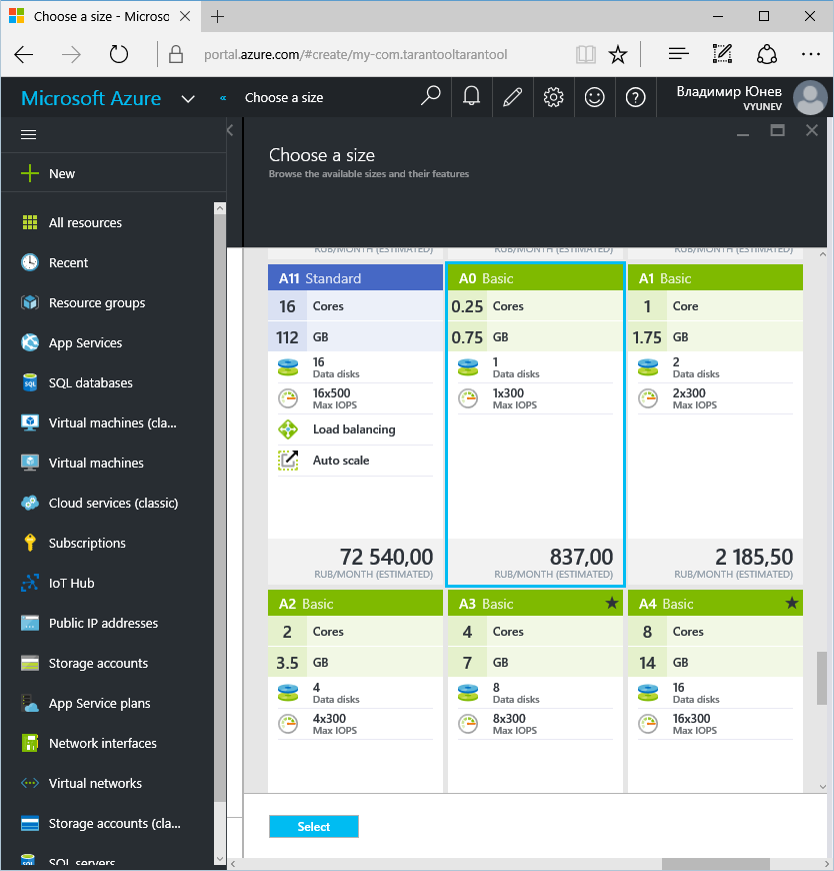Open Public IP addresses icon
Viewport: 834px width, 871px height.
coord(29,623)
